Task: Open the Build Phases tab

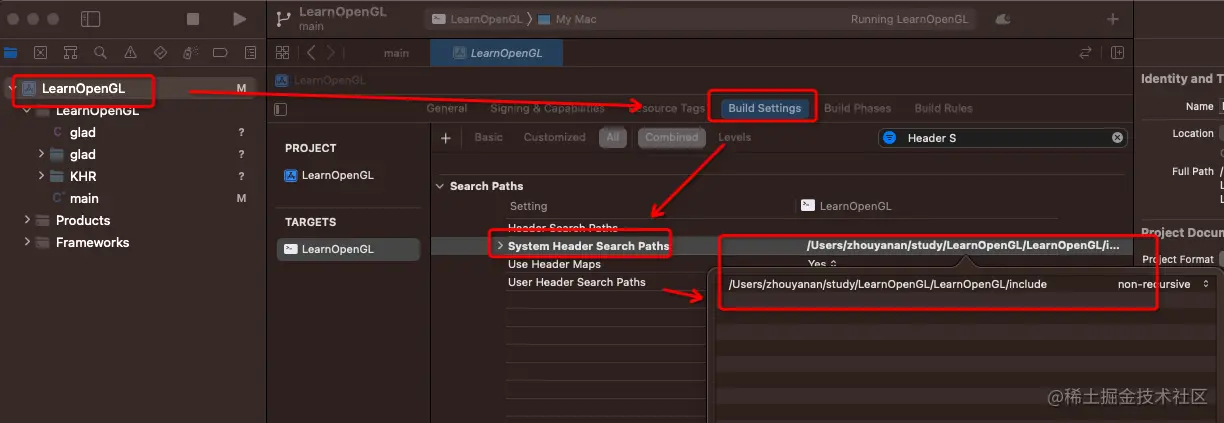Action: pos(857,108)
